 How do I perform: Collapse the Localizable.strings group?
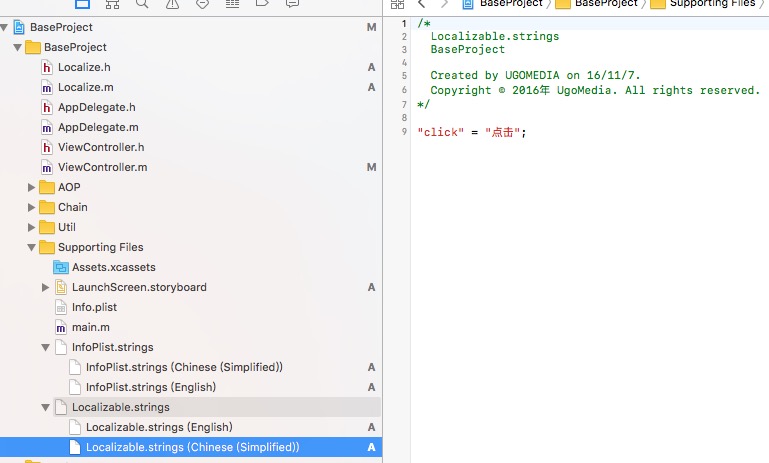click(x=46, y=408)
